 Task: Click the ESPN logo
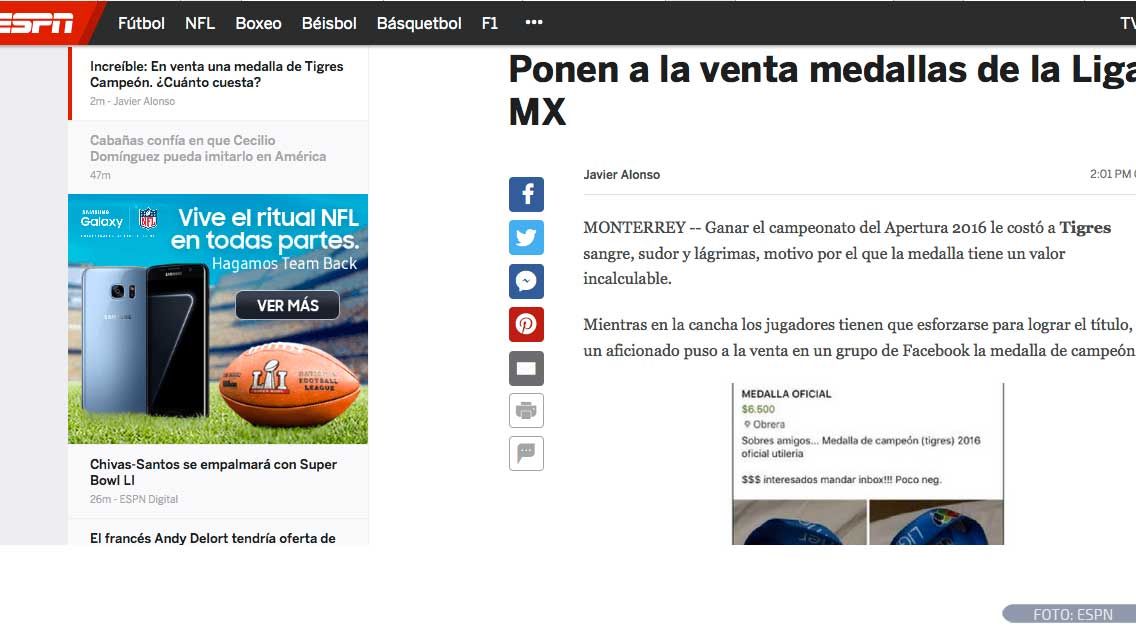coord(36,23)
